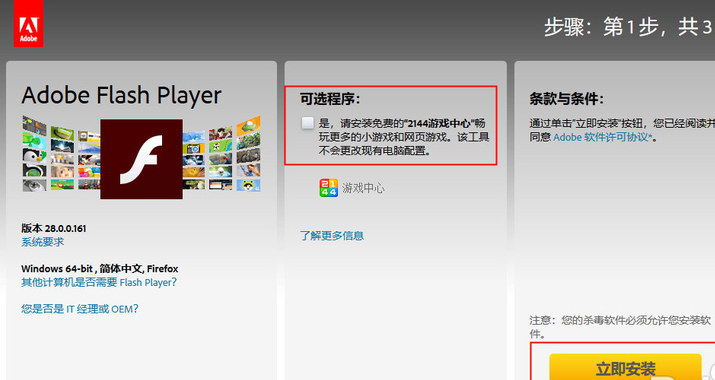Click the 条款与条件 heading
Image resolution: width=715 pixels, height=380 pixels.
[567, 99]
